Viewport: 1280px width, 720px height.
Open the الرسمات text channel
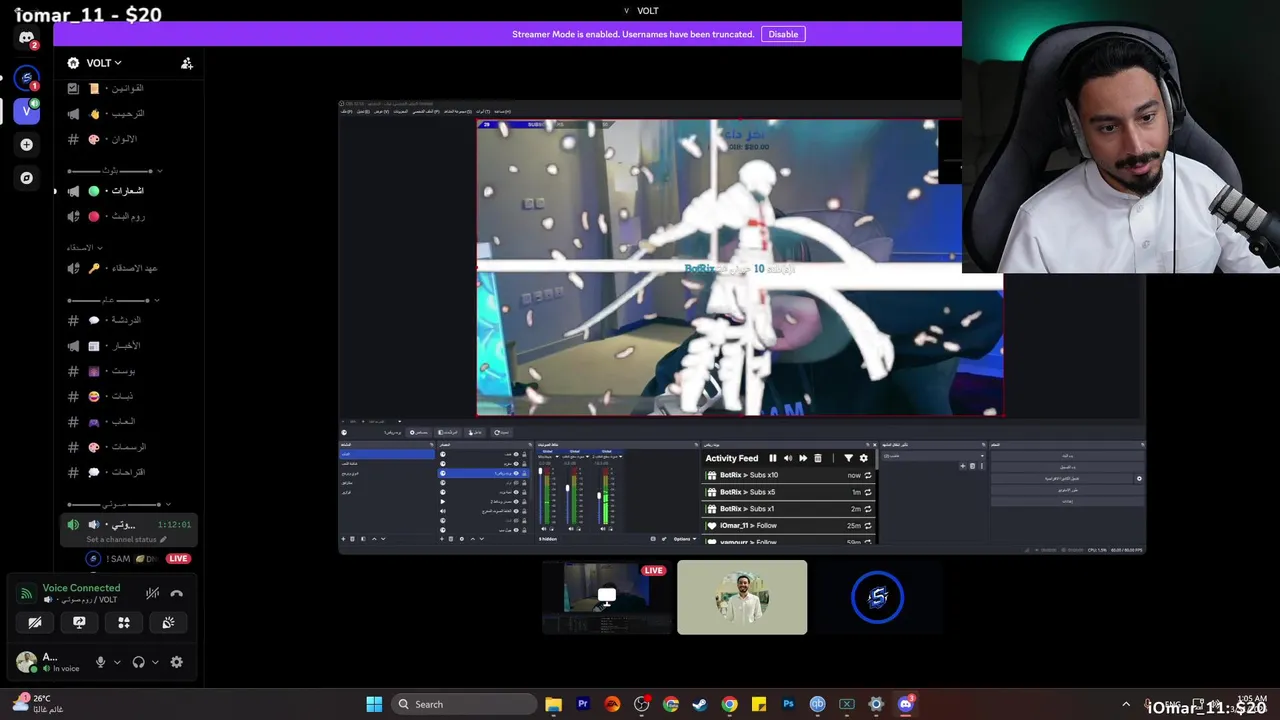pos(128,447)
